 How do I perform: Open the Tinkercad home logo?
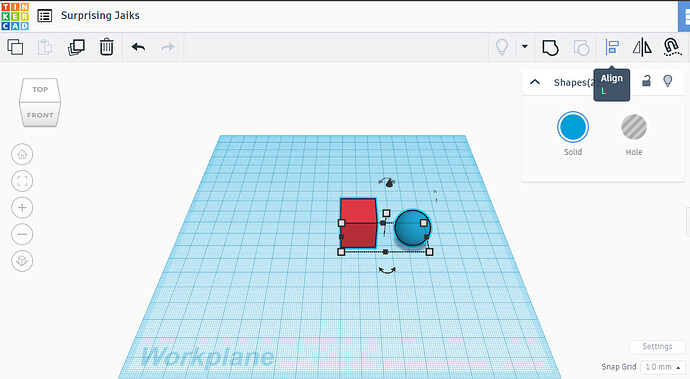15,16
